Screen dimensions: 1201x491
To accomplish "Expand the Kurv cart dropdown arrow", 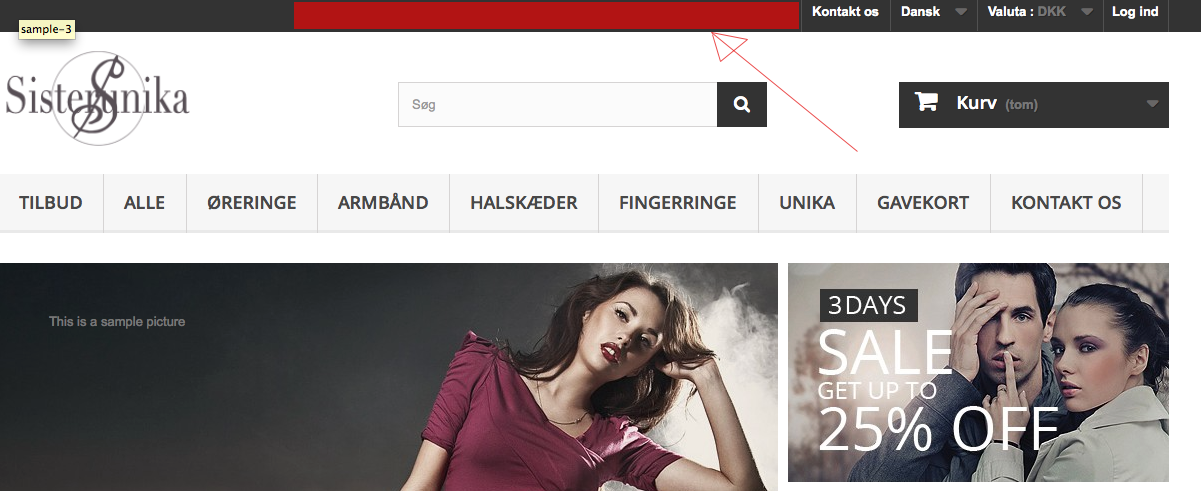I will [1152, 103].
